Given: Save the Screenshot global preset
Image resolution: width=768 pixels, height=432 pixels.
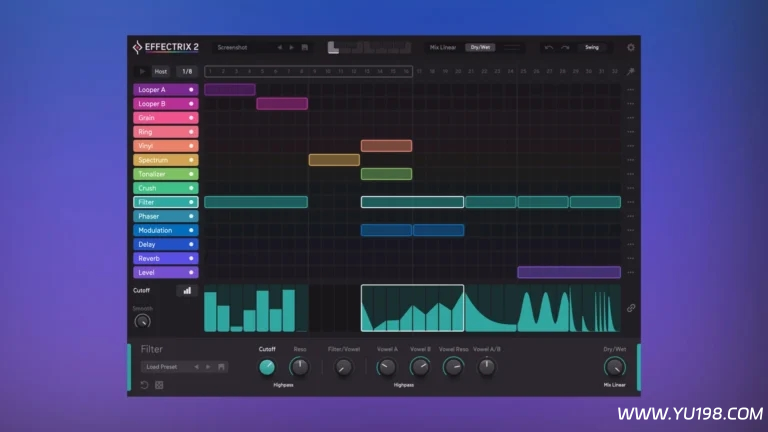Looking at the screenshot, I should click(305, 48).
